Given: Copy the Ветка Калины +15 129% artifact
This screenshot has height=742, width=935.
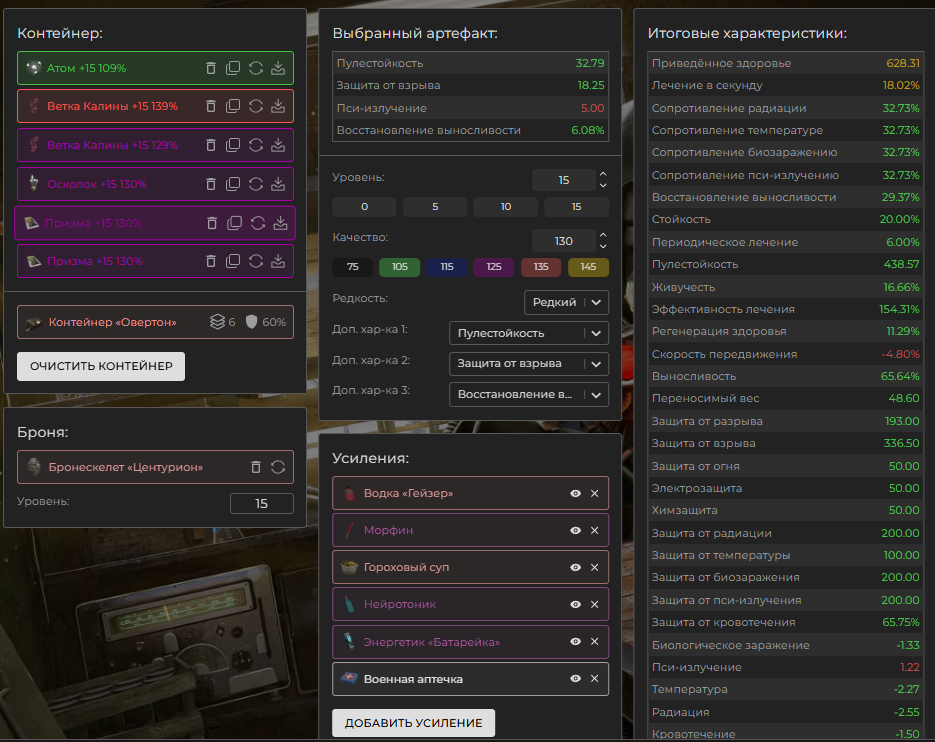Looking at the screenshot, I should (233, 145).
